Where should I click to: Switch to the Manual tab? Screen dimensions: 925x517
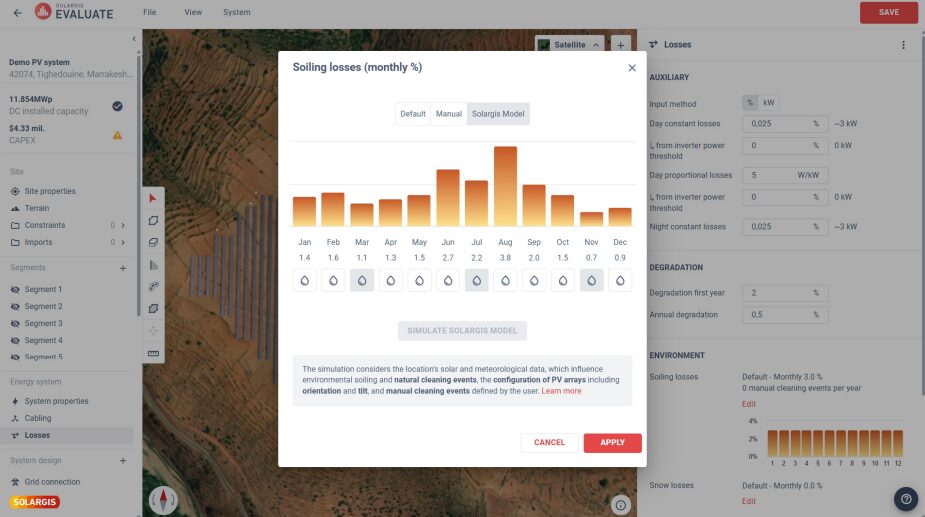pyautogui.click(x=448, y=114)
